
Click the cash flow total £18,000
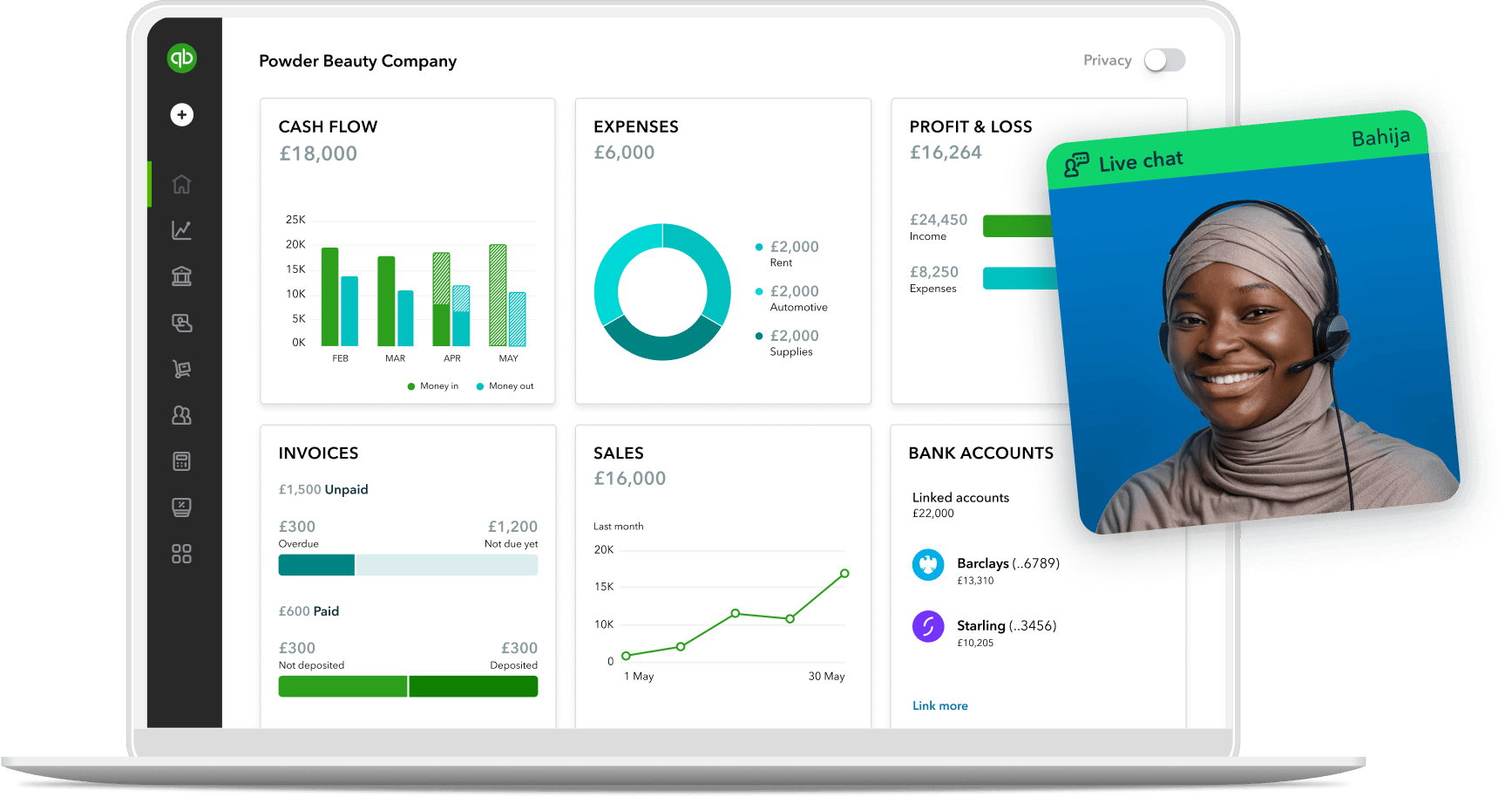pyautogui.click(x=318, y=153)
